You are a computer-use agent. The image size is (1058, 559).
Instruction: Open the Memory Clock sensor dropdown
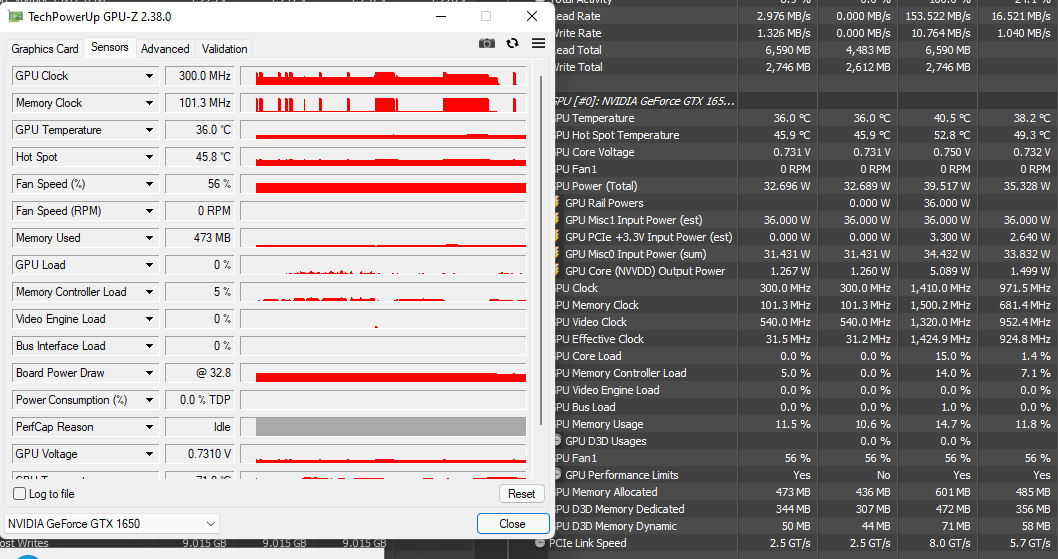click(149, 103)
